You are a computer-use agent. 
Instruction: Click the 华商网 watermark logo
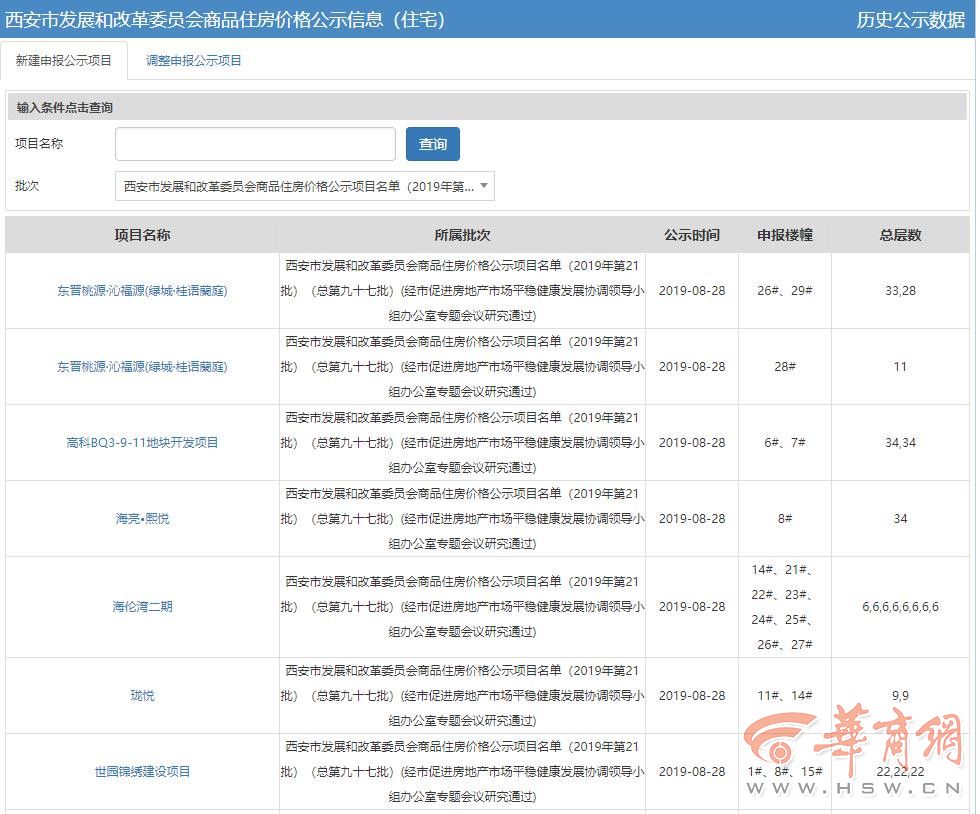click(854, 748)
